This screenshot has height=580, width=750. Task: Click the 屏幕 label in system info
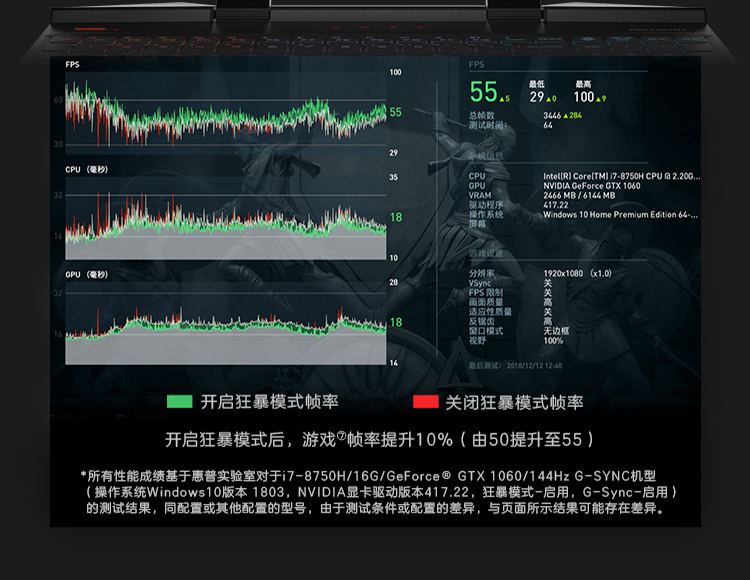click(x=477, y=224)
